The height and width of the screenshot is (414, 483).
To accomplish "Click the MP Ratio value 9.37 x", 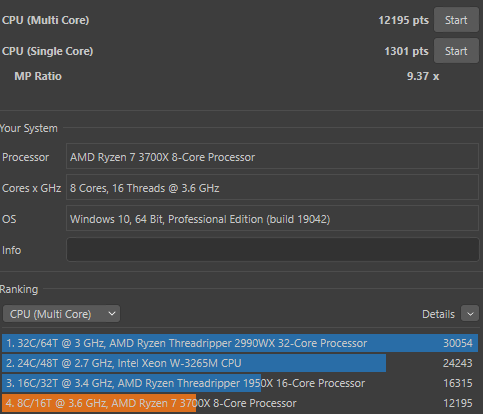I will [x=423, y=76].
